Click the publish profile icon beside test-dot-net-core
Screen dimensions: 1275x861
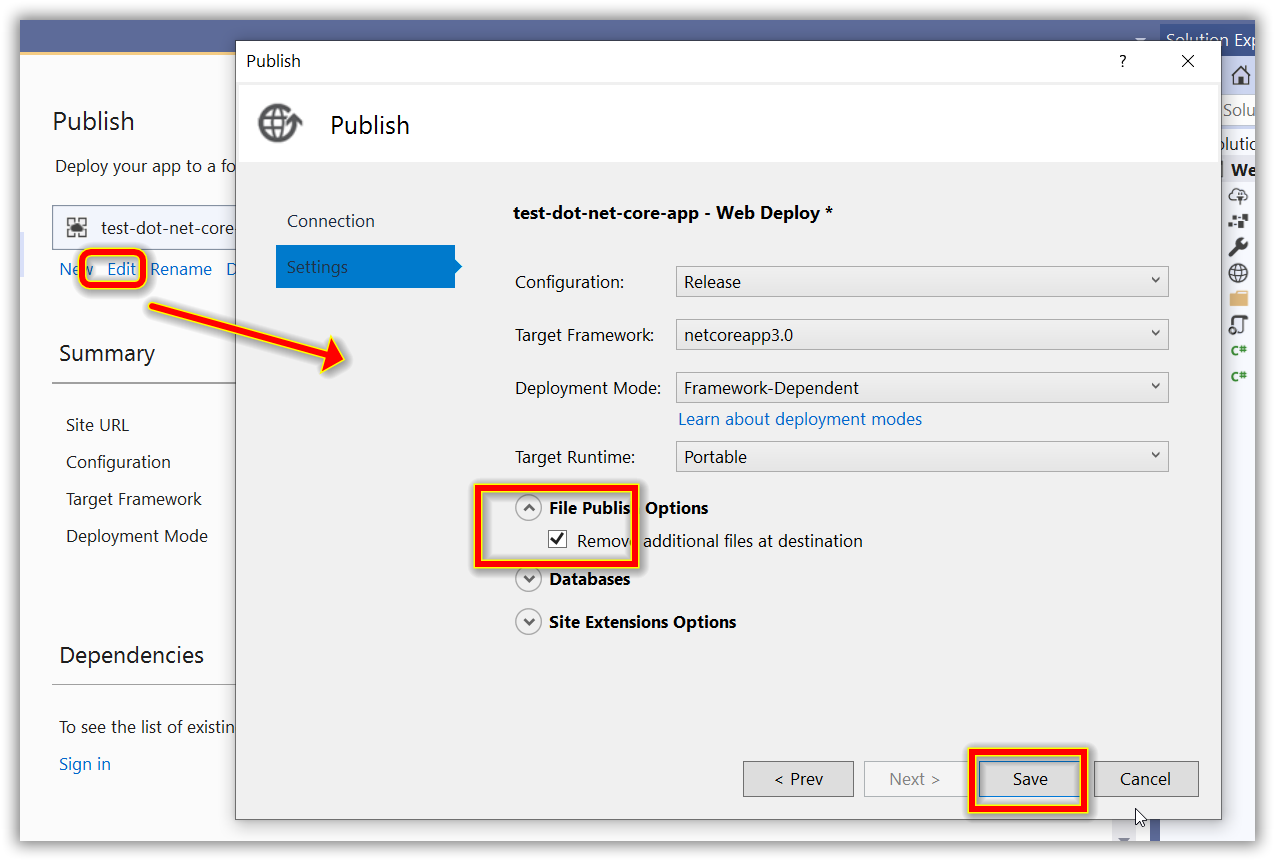click(x=77, y=228)
